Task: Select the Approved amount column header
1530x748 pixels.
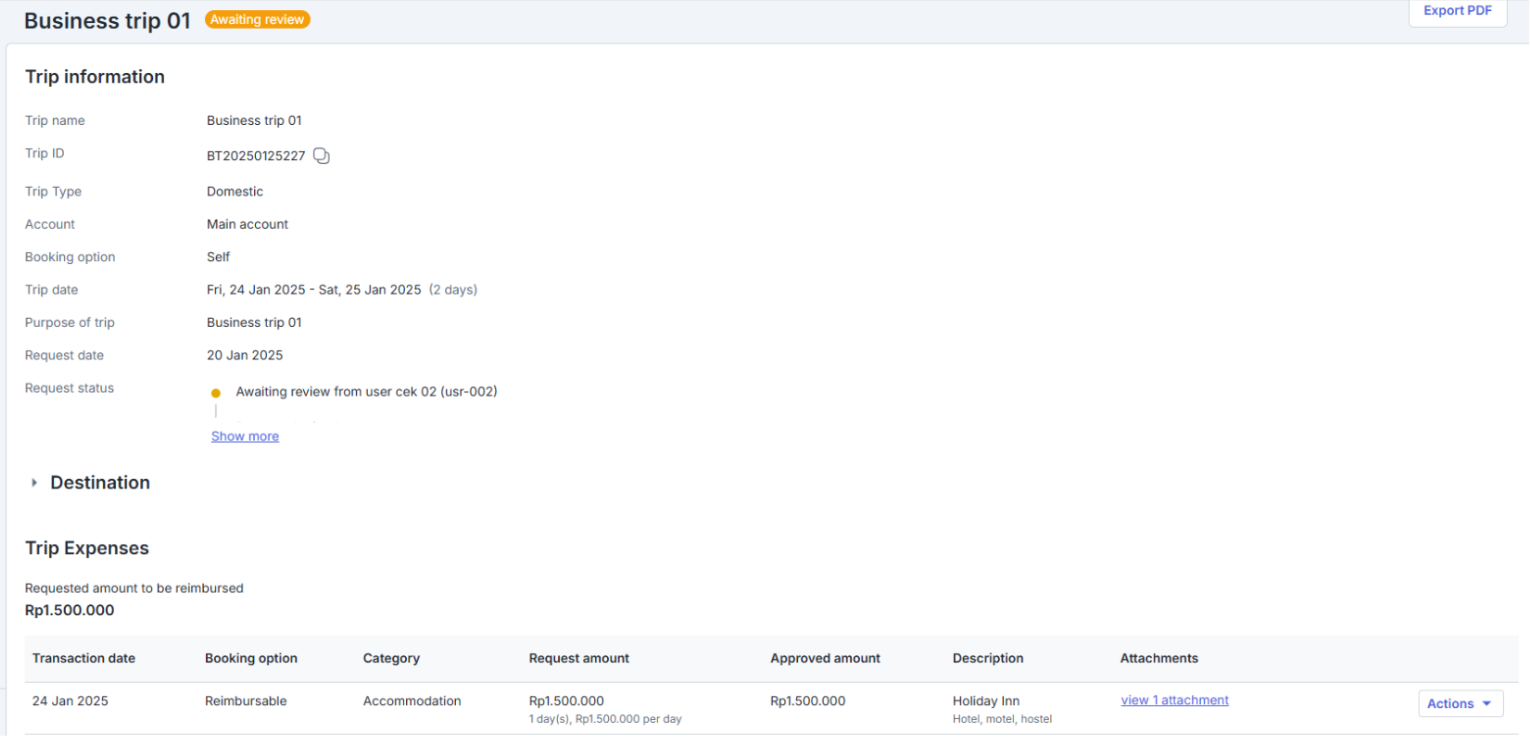Action: (x=825, y=659)
